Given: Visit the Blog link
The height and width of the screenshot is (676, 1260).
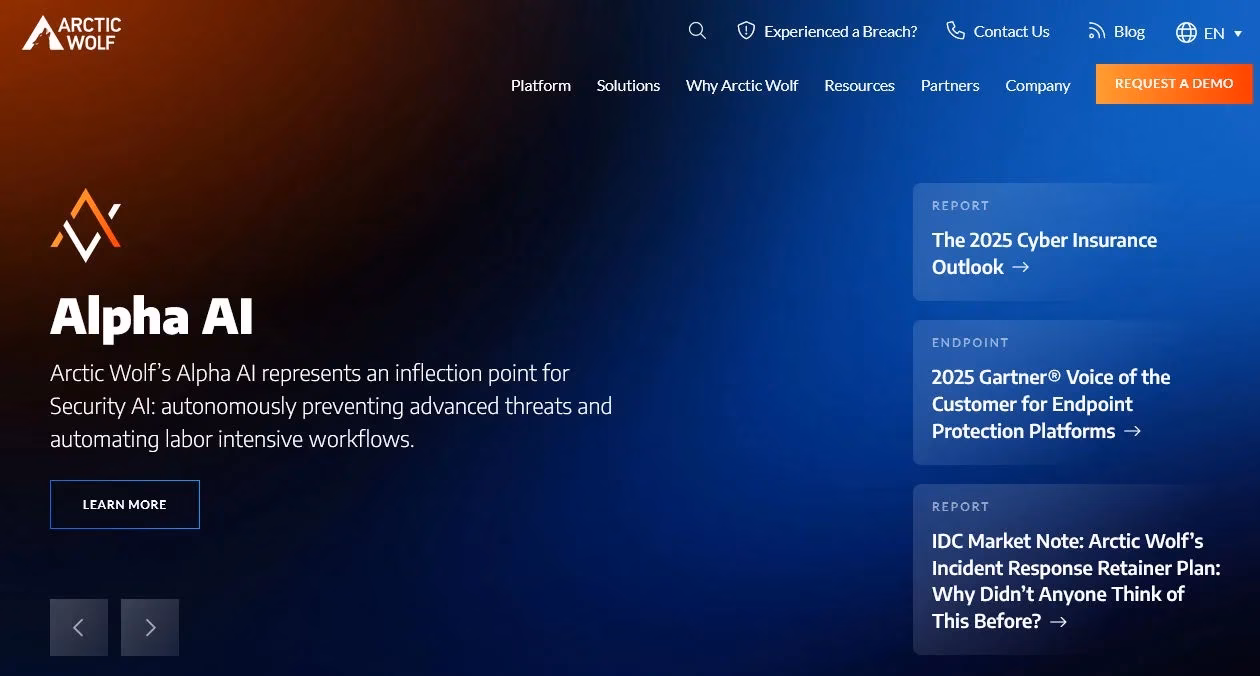Looking at the screenshot, I should pos(1129,32).
